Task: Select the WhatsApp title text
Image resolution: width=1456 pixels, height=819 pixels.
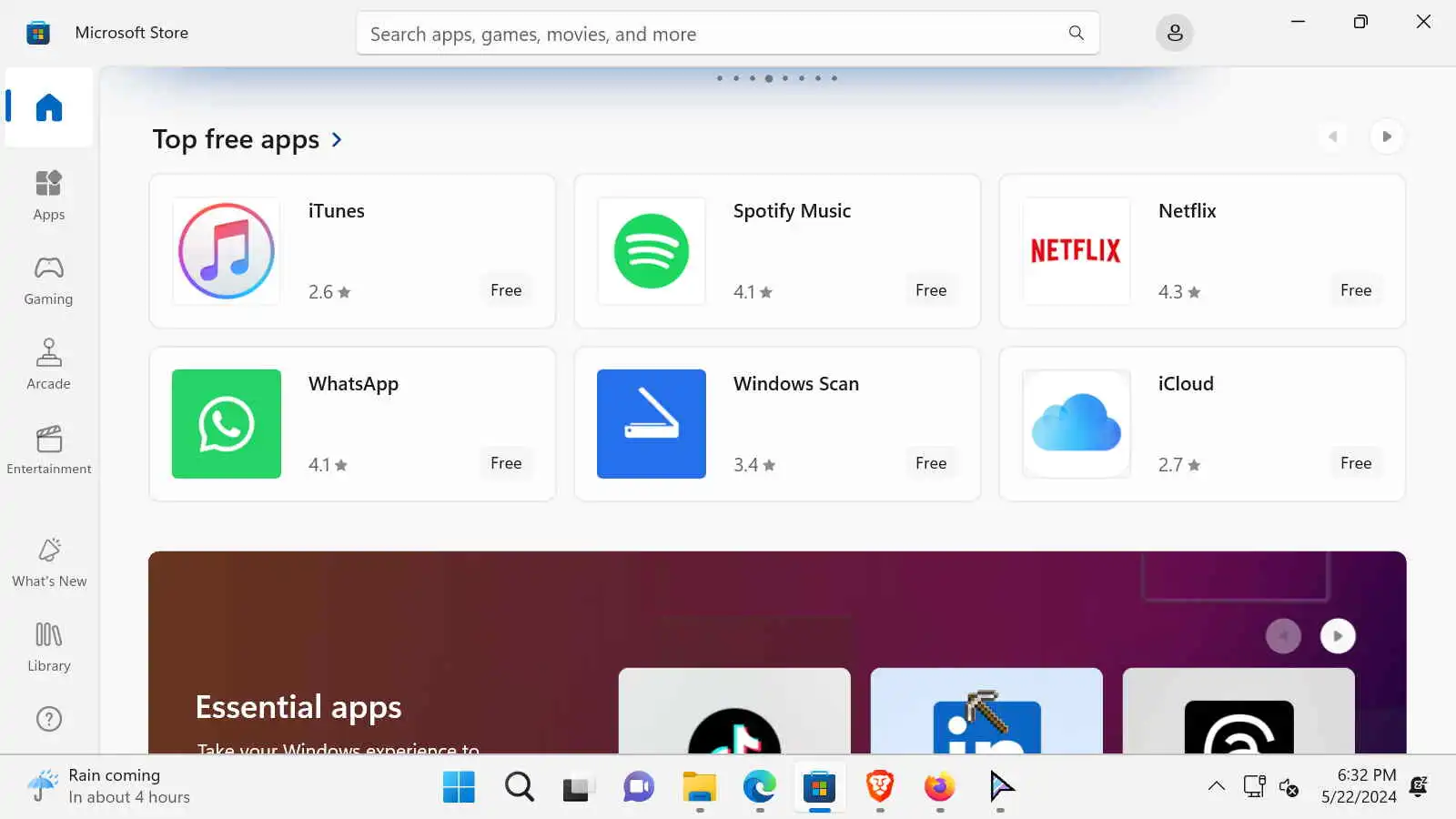Action: click(354, 384)
